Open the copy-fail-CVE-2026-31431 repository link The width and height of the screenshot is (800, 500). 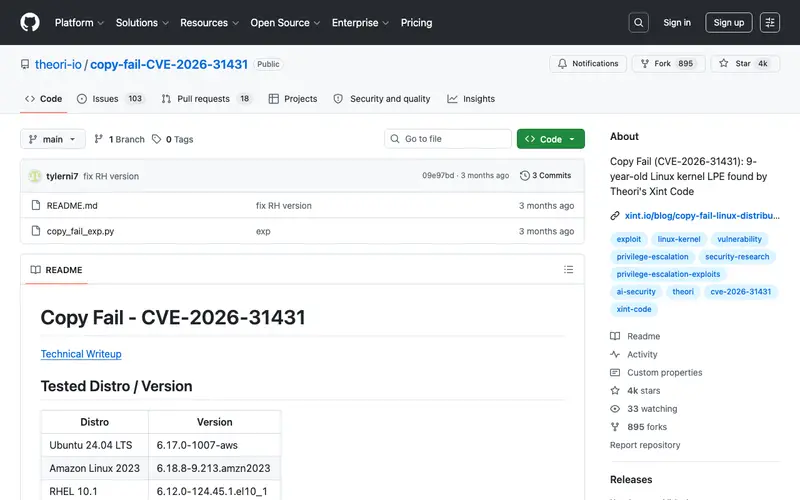click(169, 64)
